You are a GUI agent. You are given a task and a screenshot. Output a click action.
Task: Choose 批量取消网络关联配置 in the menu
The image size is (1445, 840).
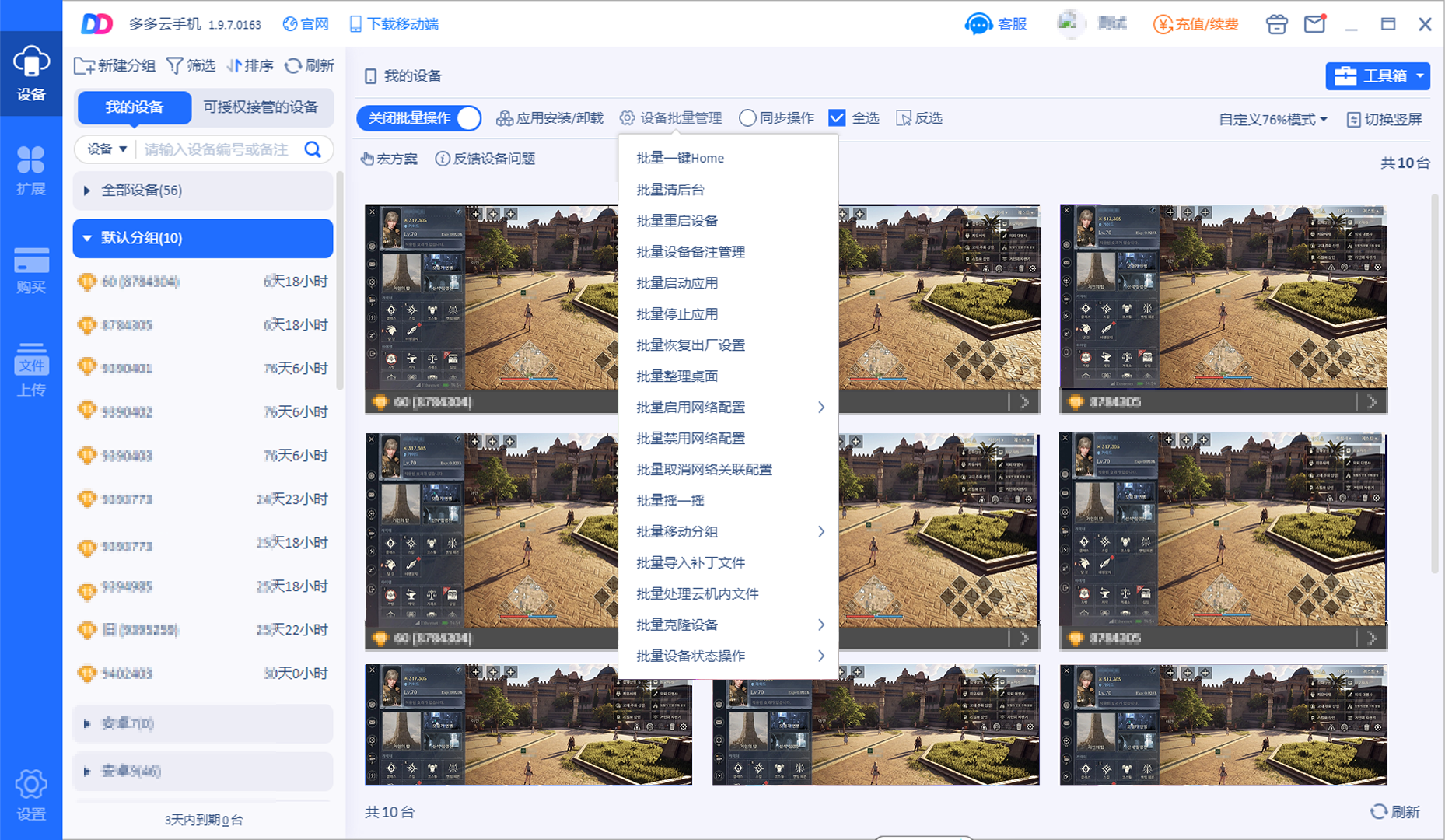pos(728,470)
